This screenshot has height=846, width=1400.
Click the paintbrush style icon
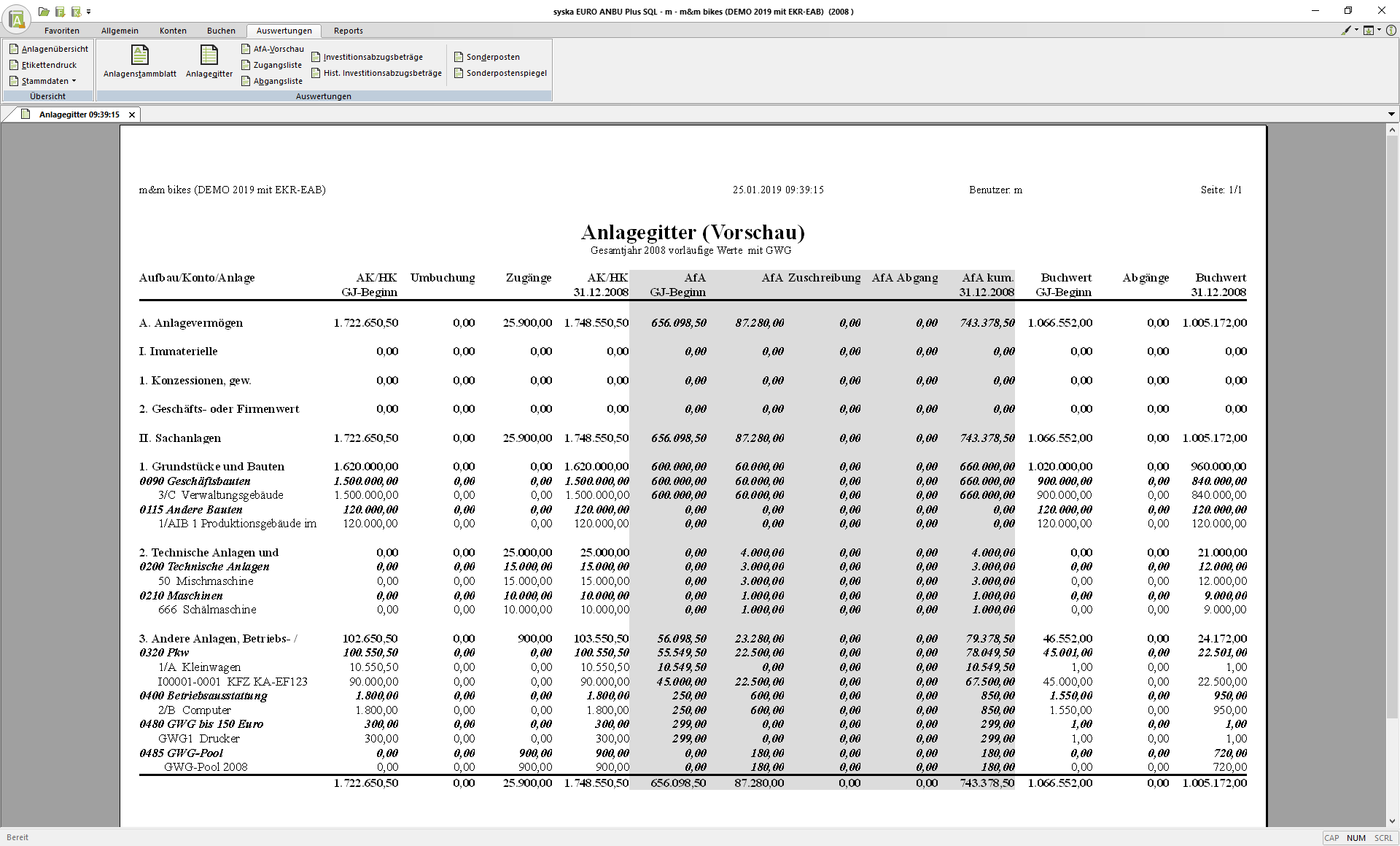point(1346,31)
